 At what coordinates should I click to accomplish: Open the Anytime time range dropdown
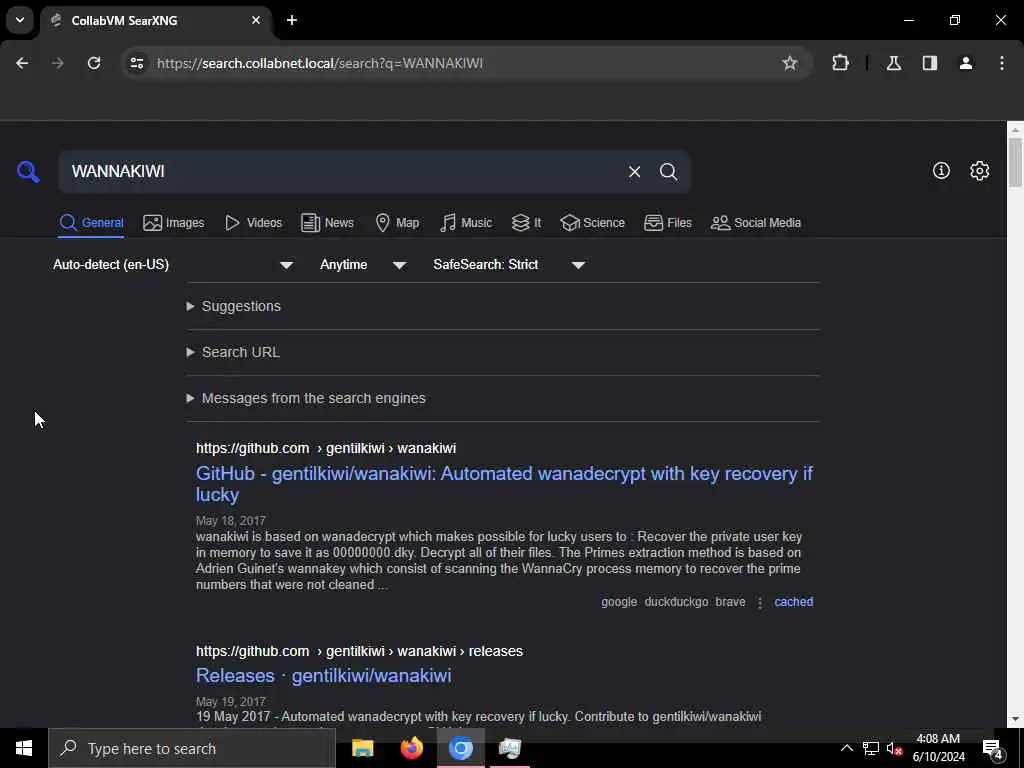tap(363, 264)
